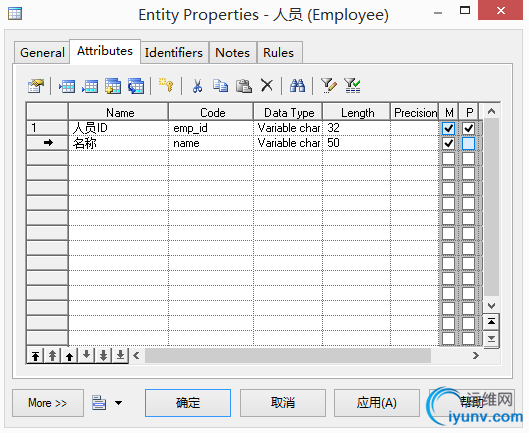Click Add Data Items icon
The image size is (529, 433).
click(x=113, y=86)
